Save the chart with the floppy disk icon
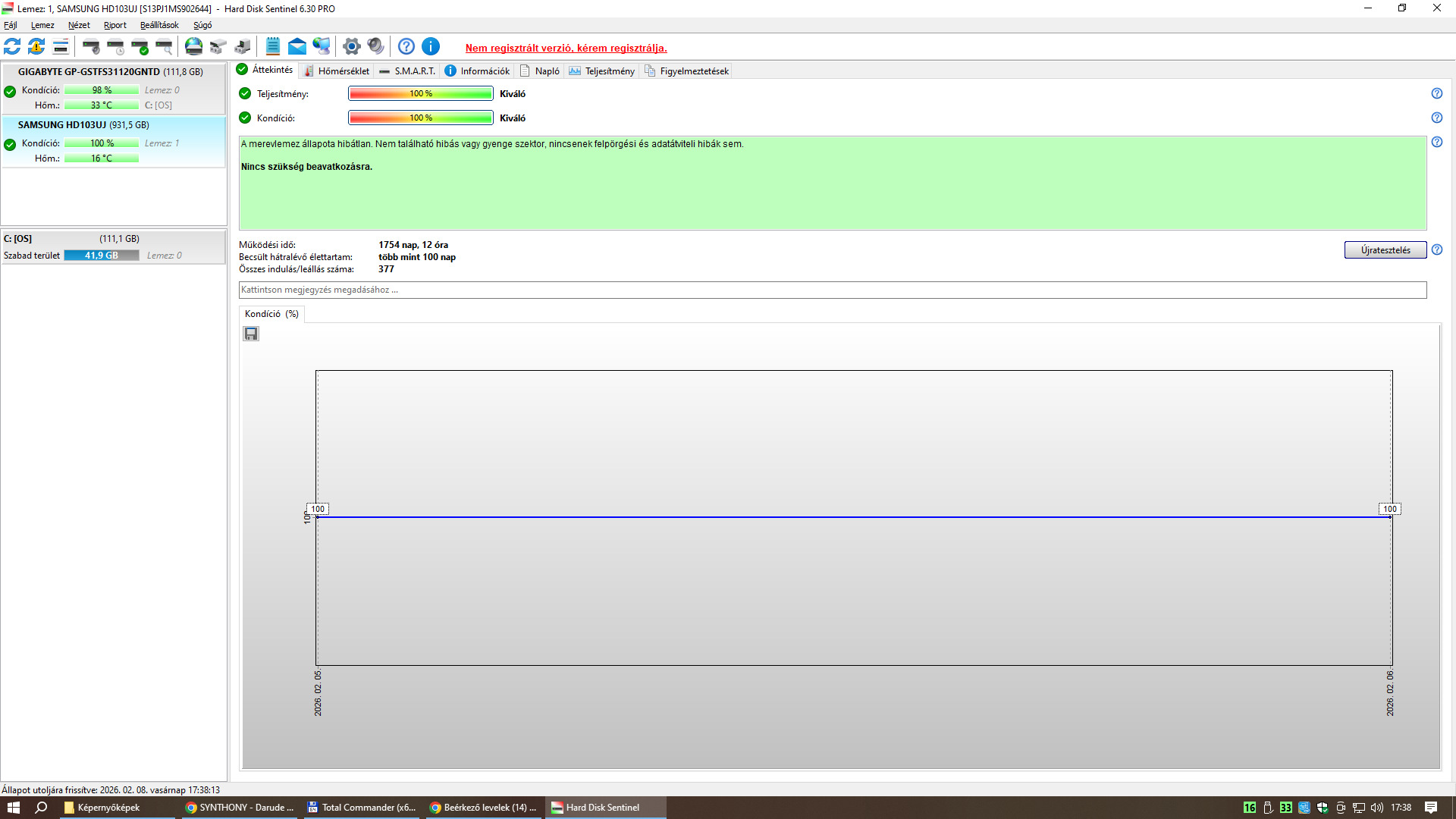 point(251,334)
